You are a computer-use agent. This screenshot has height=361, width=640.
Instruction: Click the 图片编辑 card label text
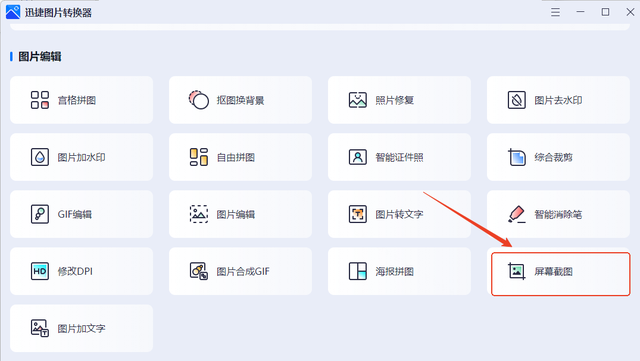[x=236, y=214]
